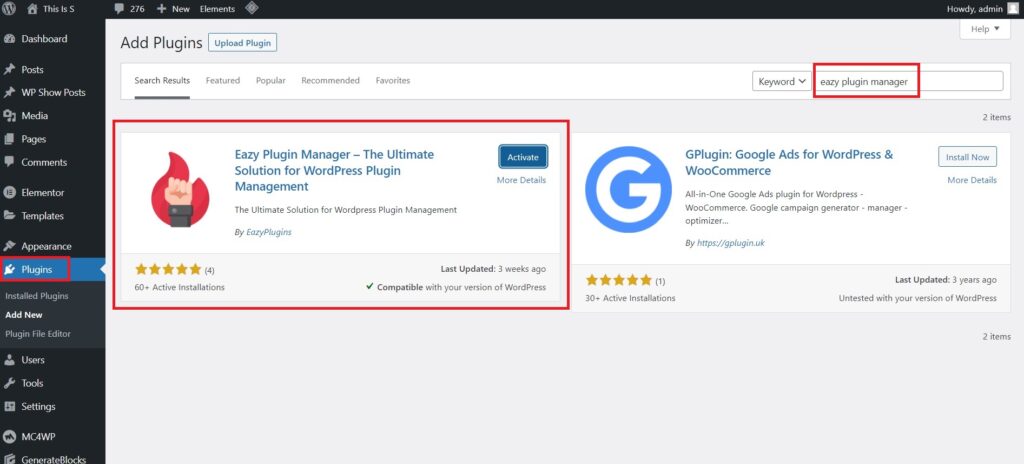The height and width of the screenshot is (464, 1024).
Task: Switch to the Featured tab
Action: point(223,80)
